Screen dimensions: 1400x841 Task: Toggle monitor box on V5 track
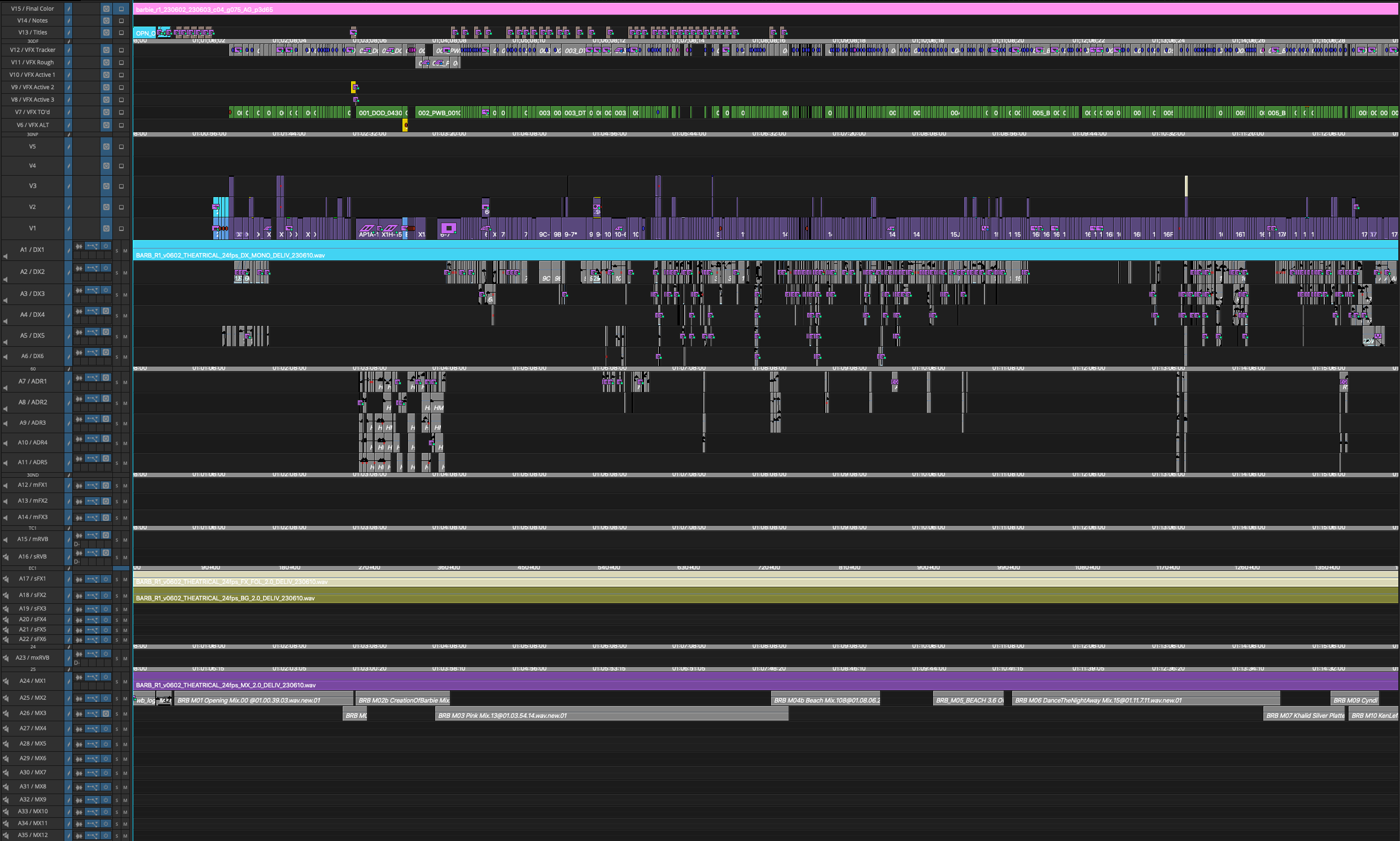[x=121, y=146]
